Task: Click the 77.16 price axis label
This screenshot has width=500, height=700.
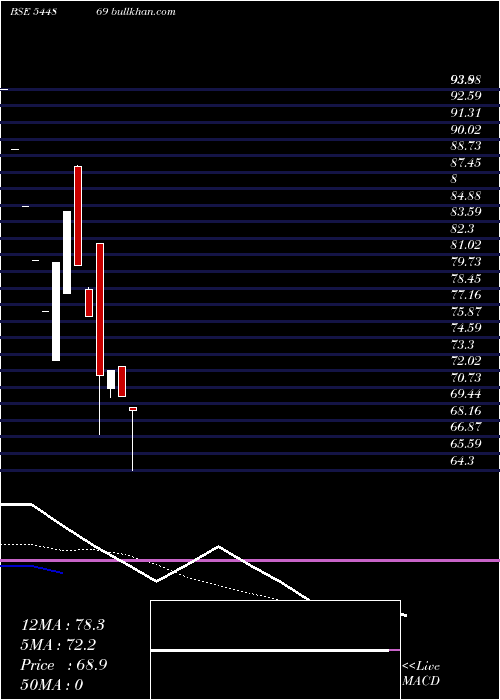Action: point(466,295)
